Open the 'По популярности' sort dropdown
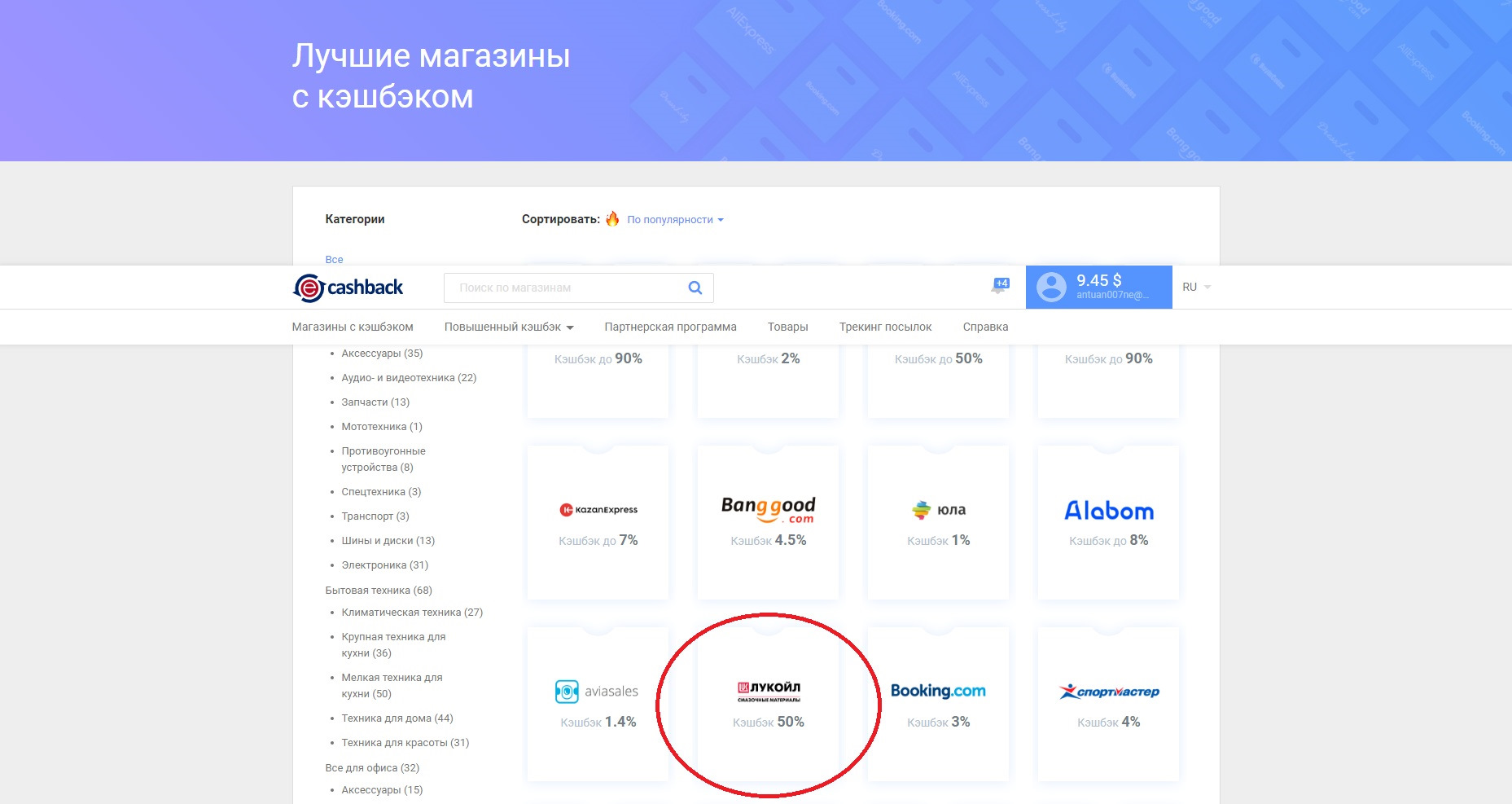Image resolution: width=1512 pixels, height=804 pixels. point(675,219)
